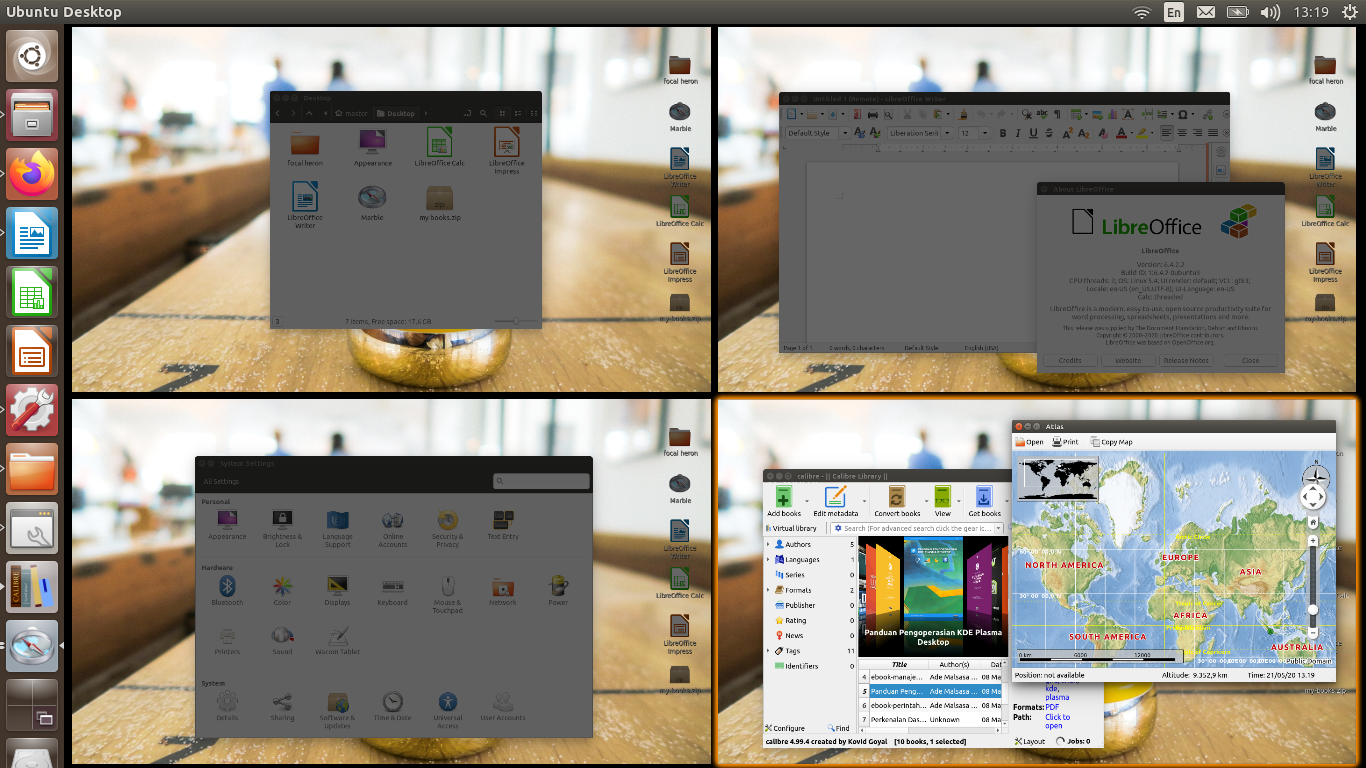This screenshot has width=1366, height=768.
Task: Click the volume icon in the top bar
Action: coord(1270,12)
